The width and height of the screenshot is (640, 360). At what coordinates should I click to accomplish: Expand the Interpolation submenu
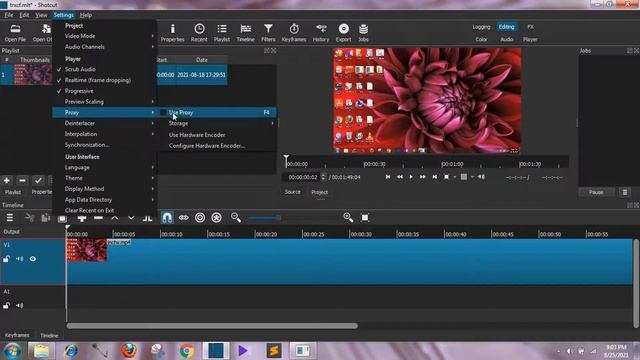pyautogui.click(x=104, y=134)
